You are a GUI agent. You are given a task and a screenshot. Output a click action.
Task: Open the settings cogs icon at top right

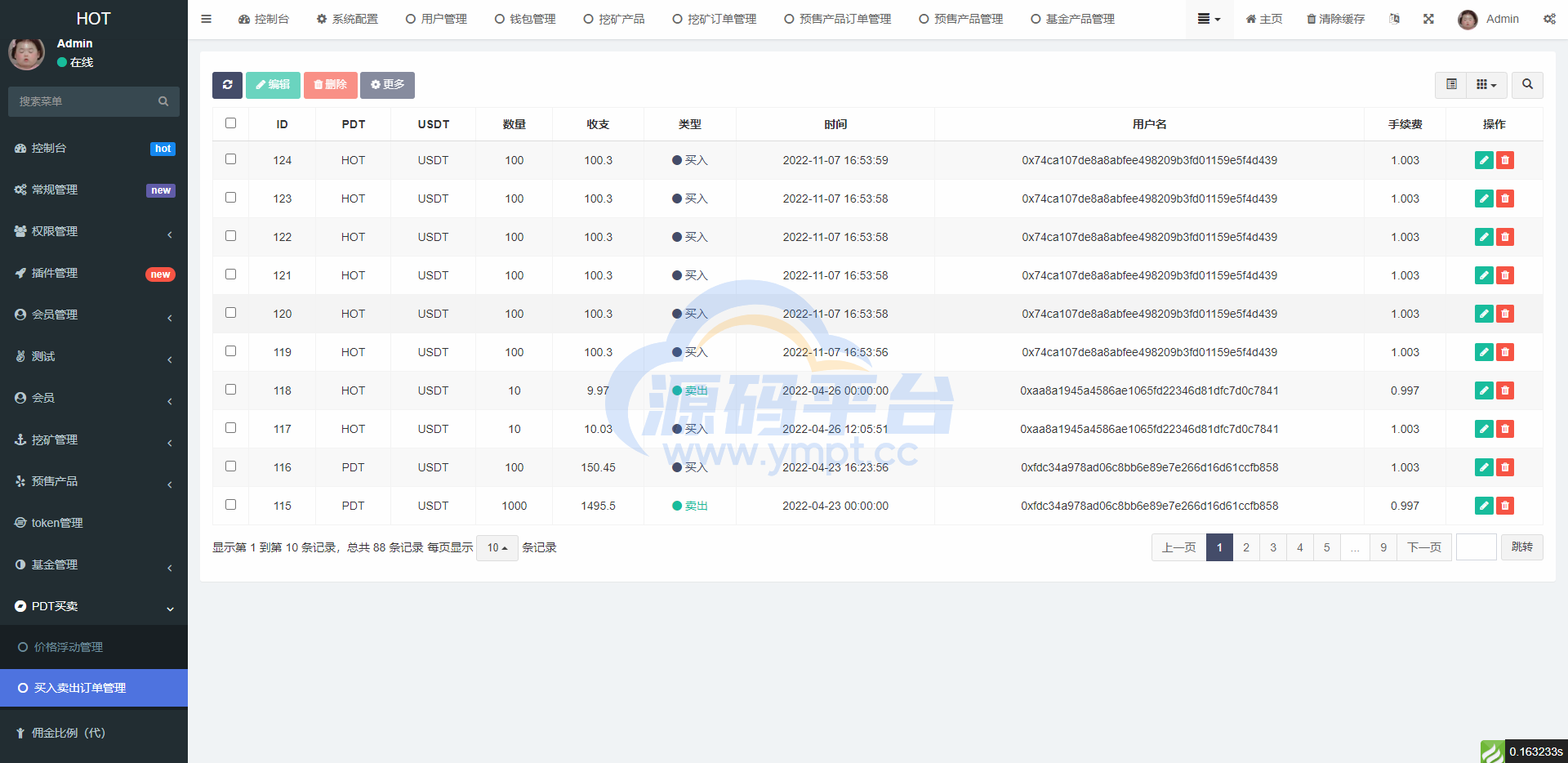coord(1549,19)
